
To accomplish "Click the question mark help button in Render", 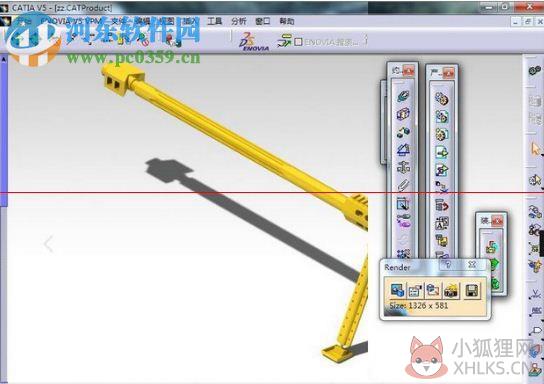I will [x=448, y=265].
